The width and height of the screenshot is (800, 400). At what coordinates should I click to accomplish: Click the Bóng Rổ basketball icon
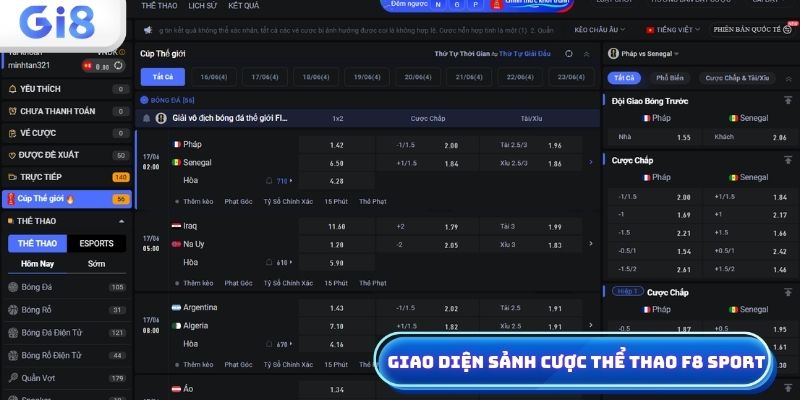[x=13, y=310]
